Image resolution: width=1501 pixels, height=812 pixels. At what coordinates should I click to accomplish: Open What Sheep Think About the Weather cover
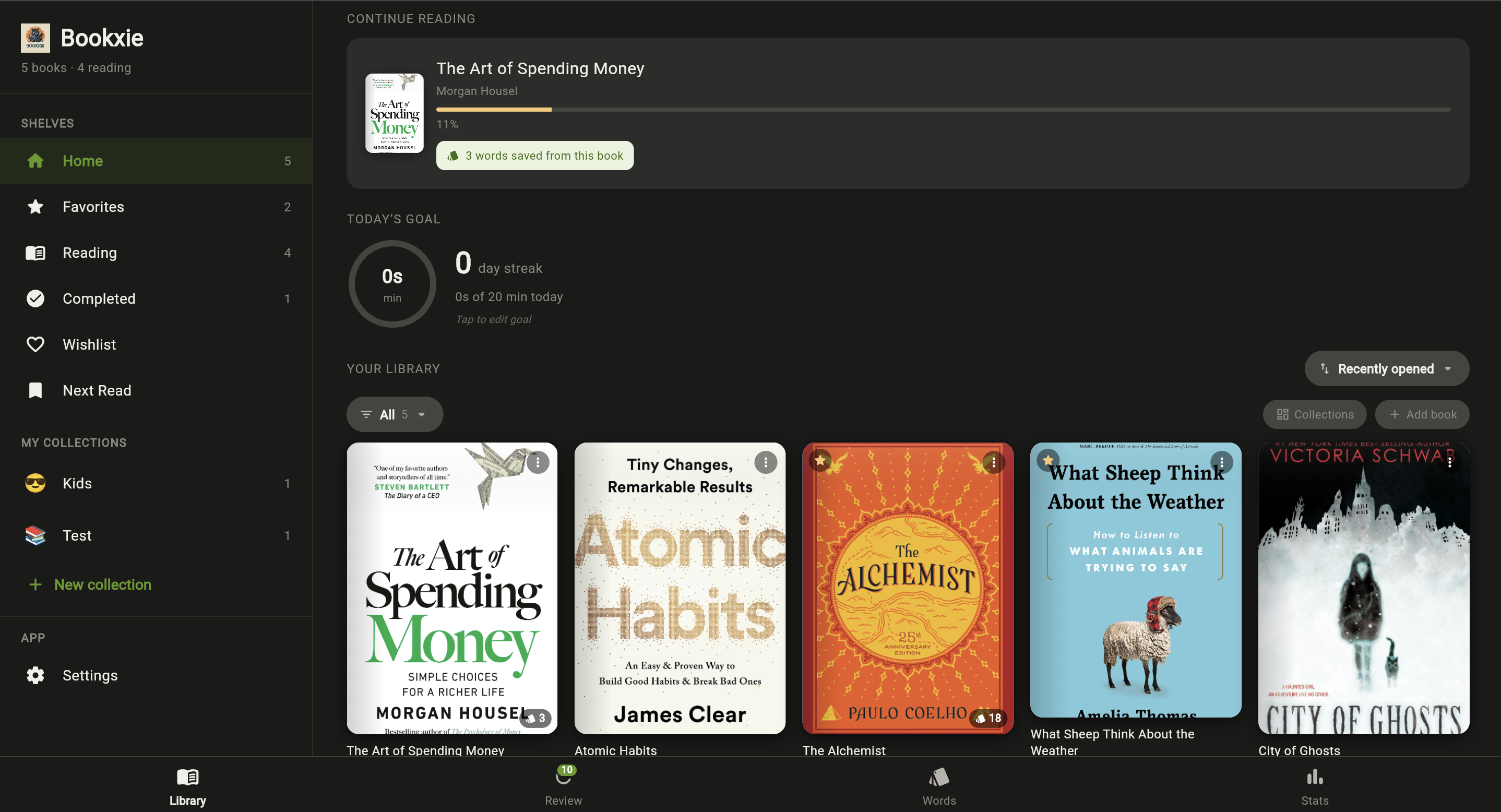point(1136,580)
